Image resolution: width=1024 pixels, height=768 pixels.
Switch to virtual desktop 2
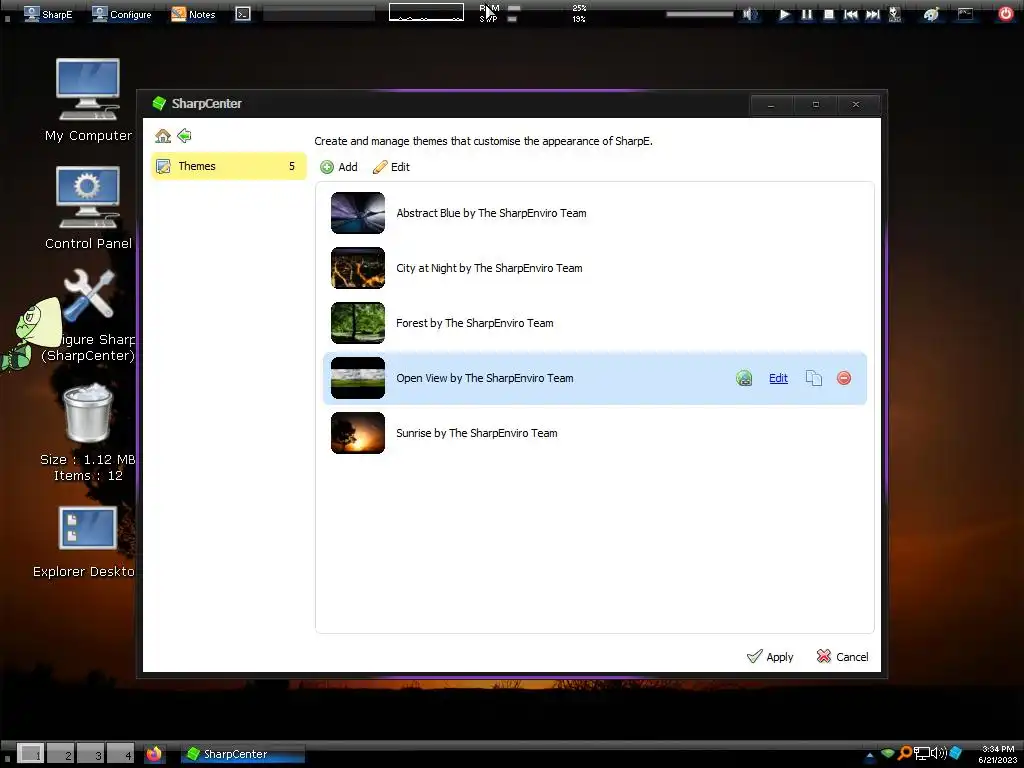61,754
